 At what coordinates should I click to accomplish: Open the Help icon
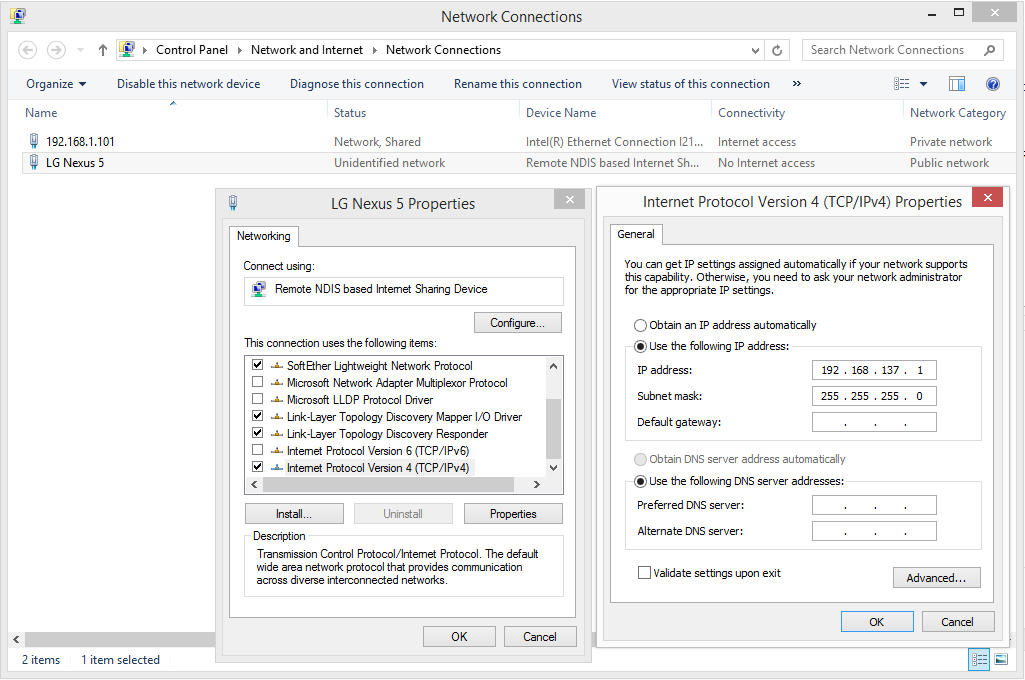tap(992, 84)
